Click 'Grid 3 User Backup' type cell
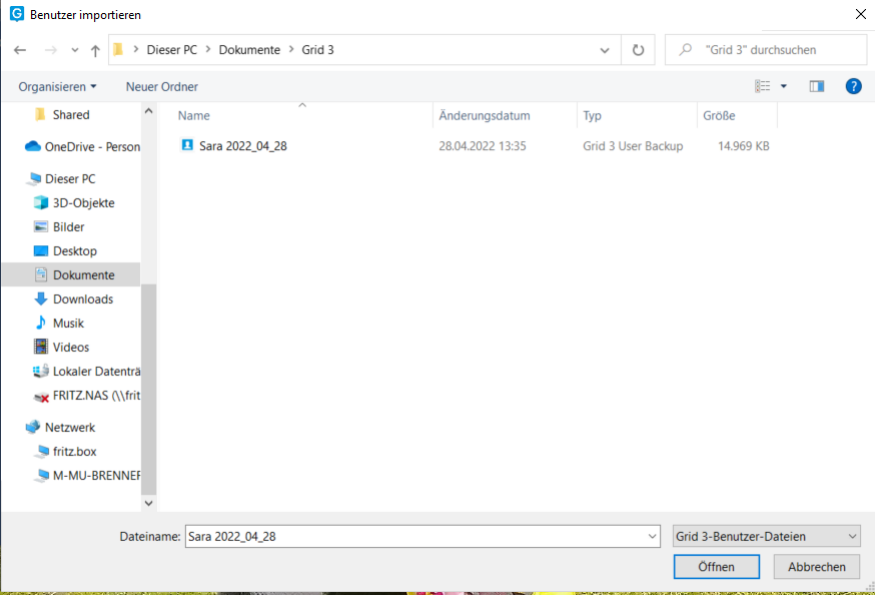The width and height of the screenshot is (875, 595). click(x=633, y=146)
